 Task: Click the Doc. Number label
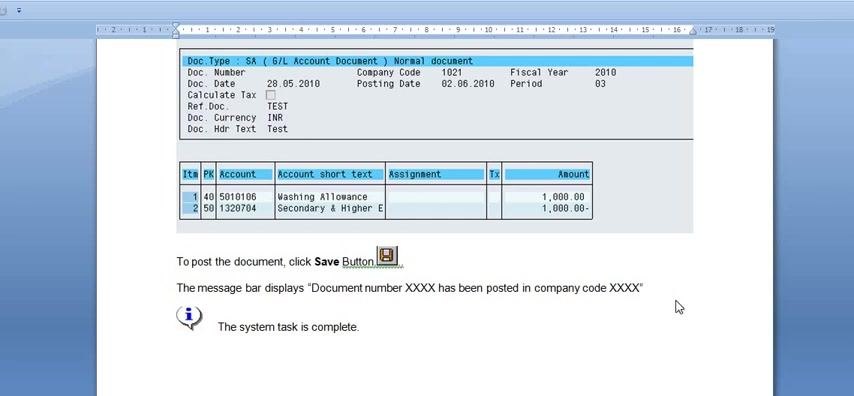coord(216,72)
